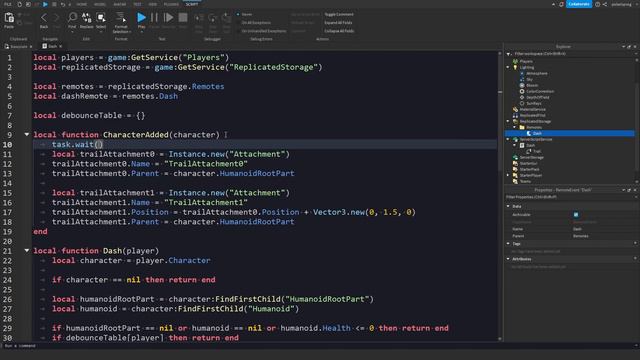Collapse the Tags properties section
This screenshot has width=640, height=360.
coord(509,244)
